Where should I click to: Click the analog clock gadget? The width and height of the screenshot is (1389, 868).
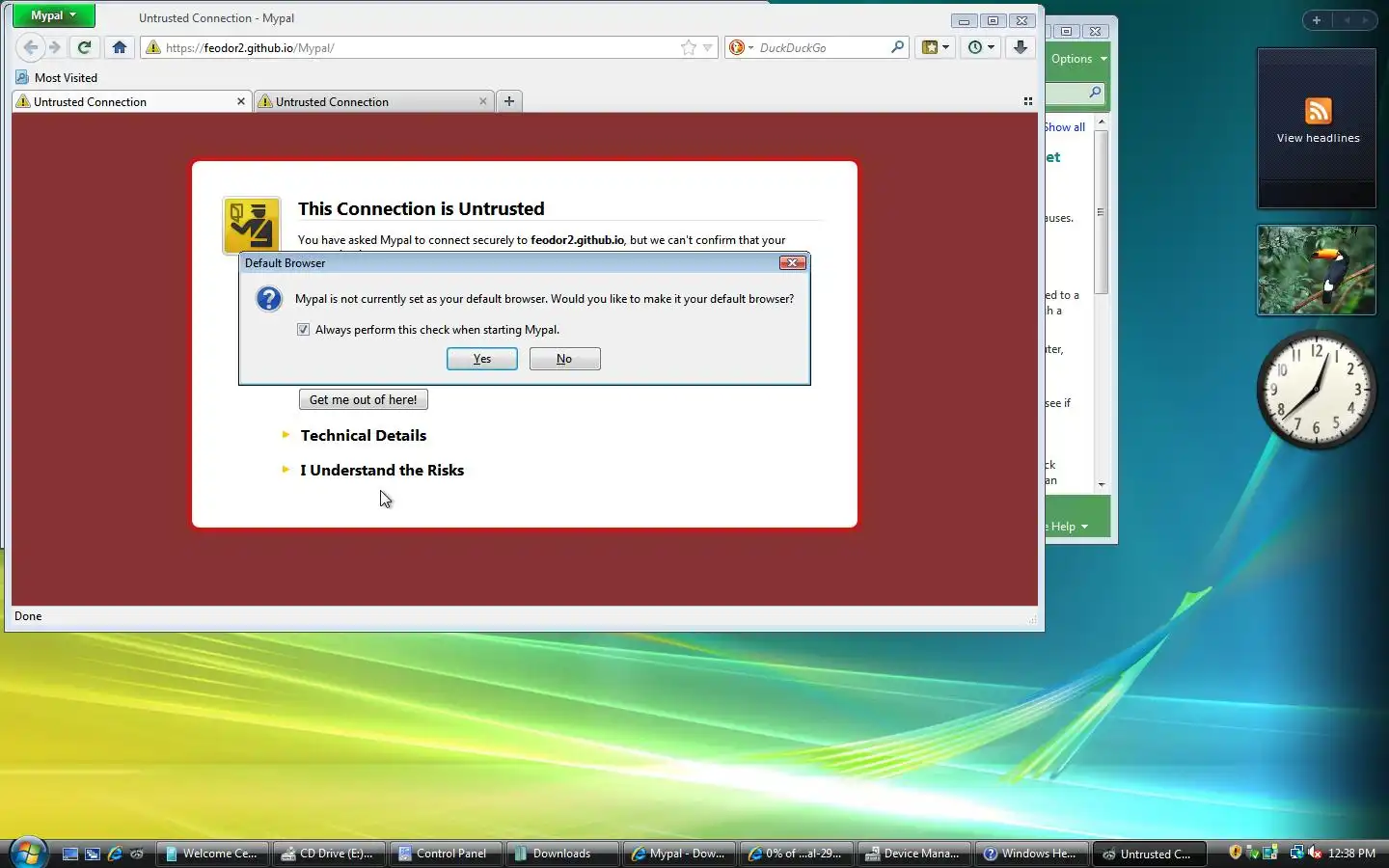pos(1316,389)
